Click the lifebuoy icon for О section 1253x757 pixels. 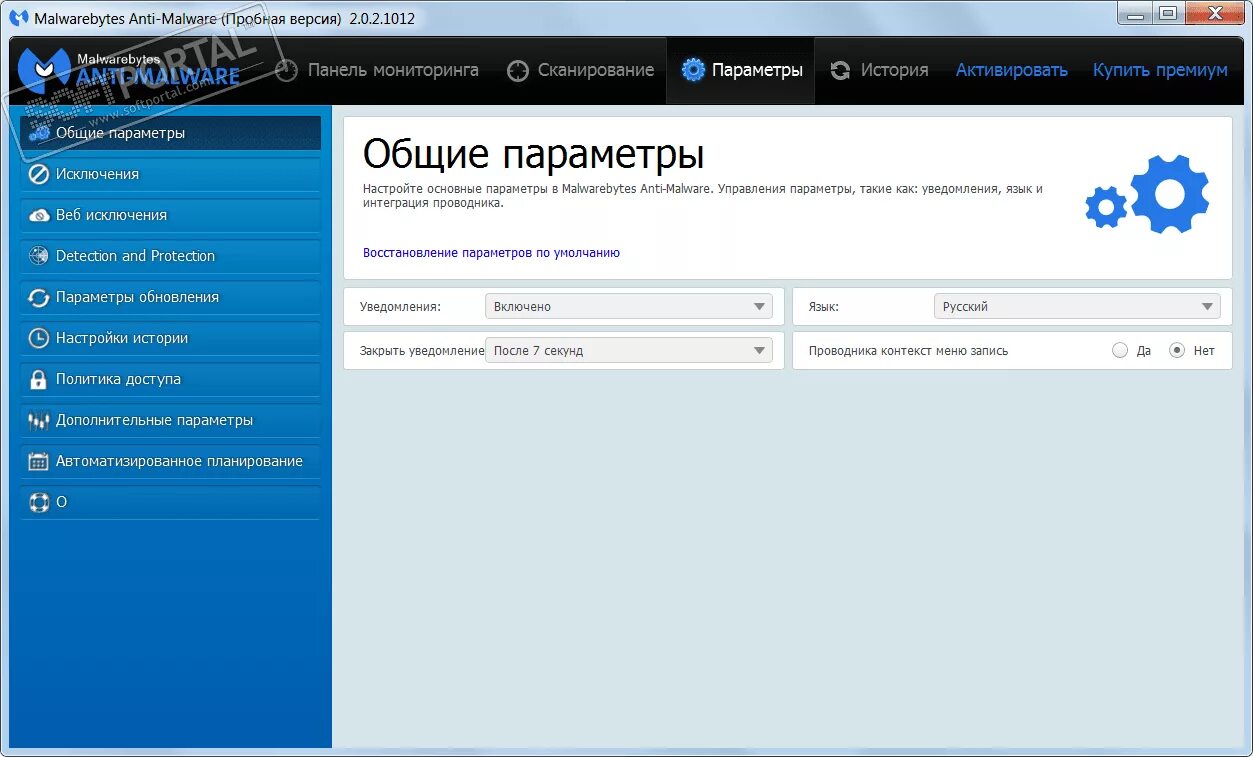(x=39, y=502)
